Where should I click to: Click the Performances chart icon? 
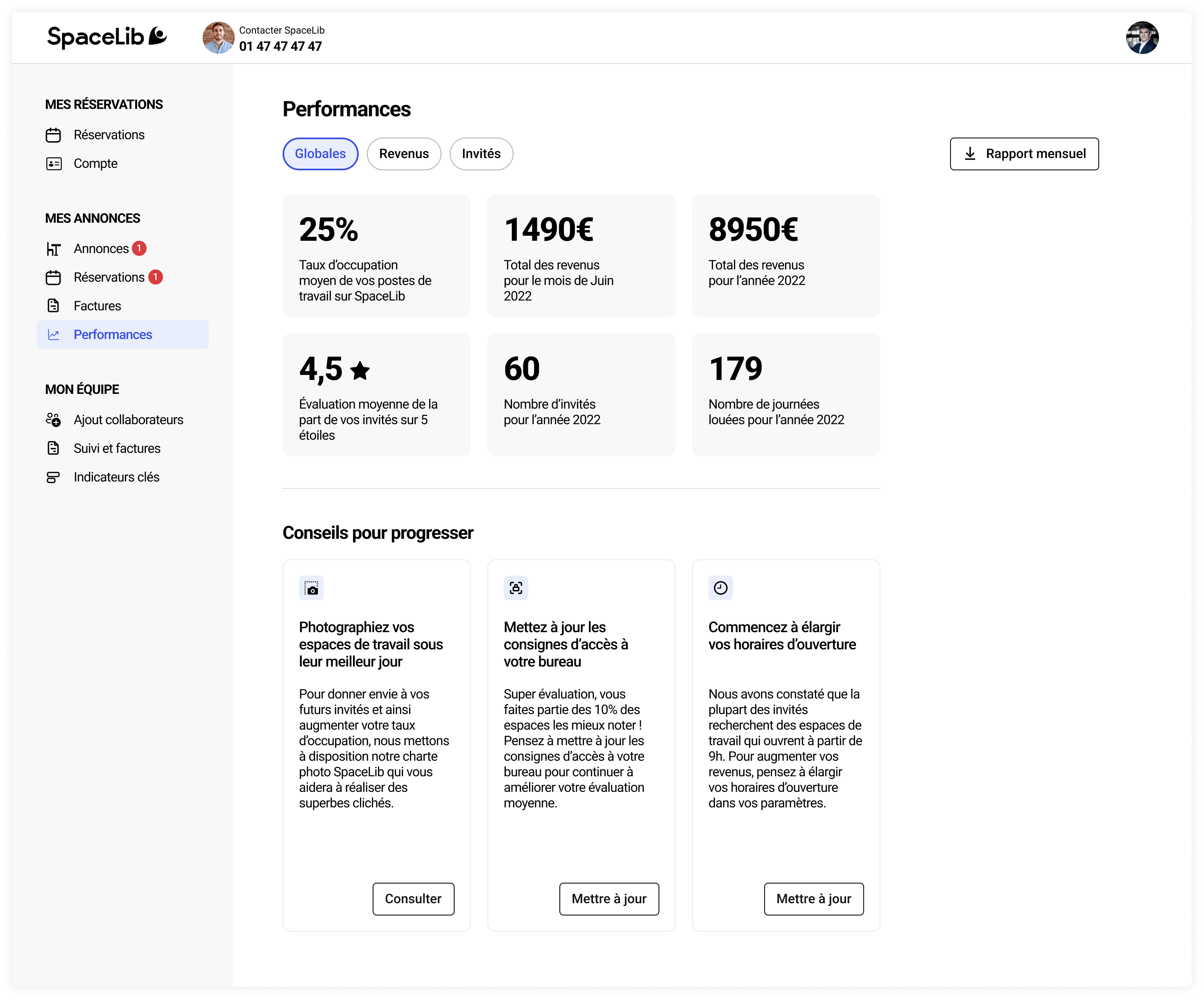(53, 335)
